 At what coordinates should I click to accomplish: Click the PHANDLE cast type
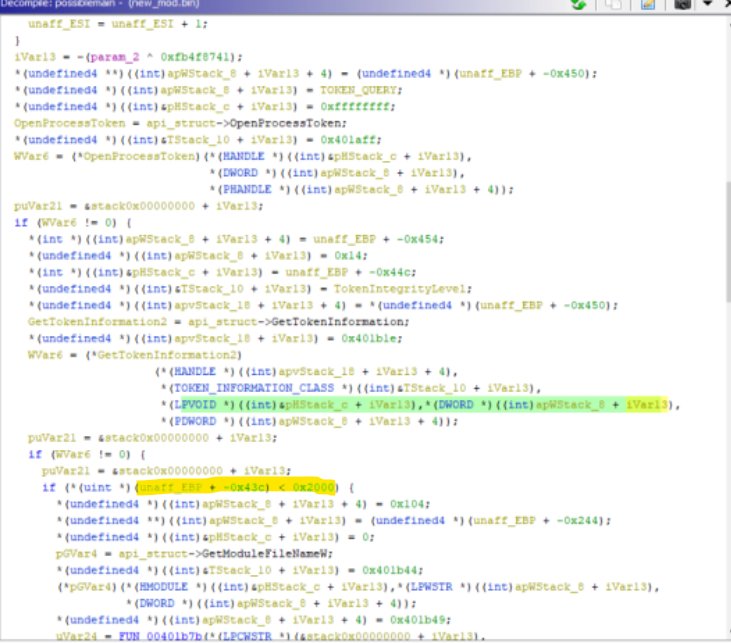[247, 189]
